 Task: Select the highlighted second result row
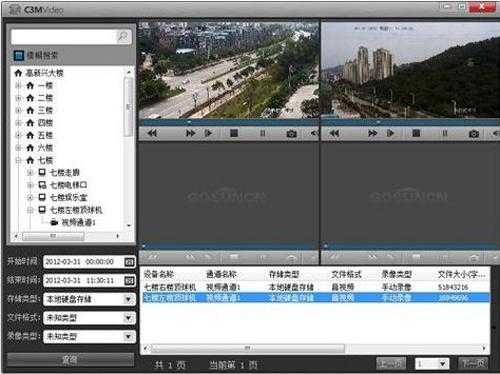tap(316, 298)
